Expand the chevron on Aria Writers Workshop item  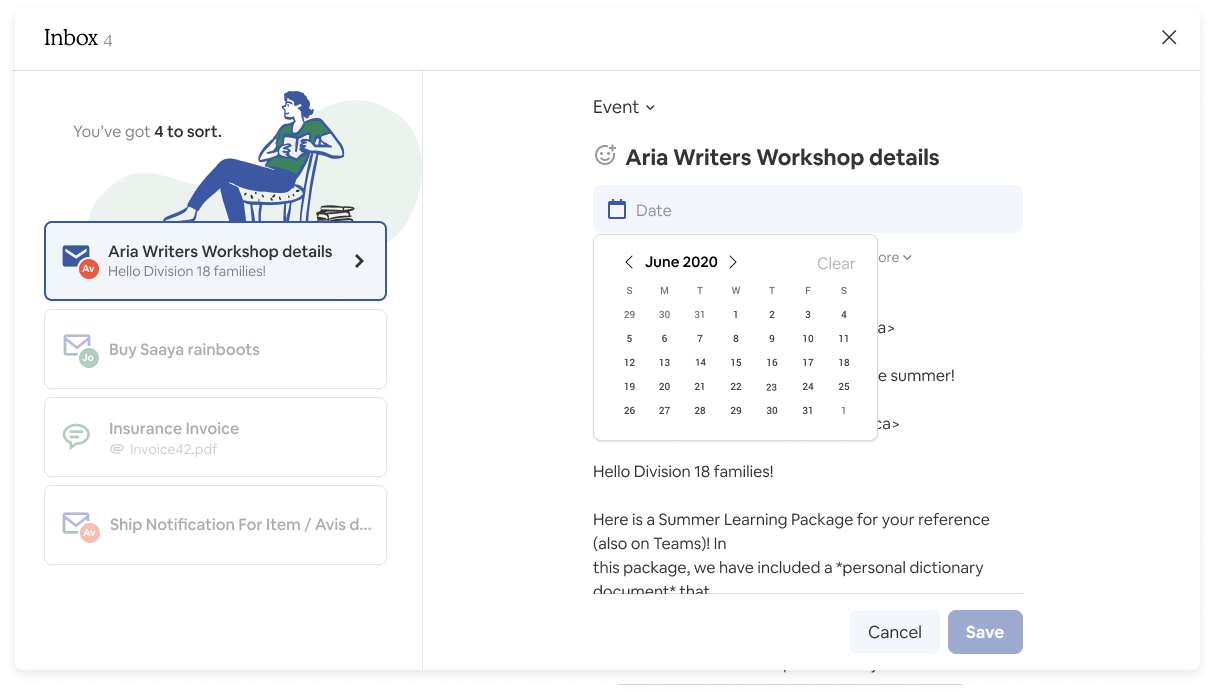pyautogui.click(x=360, y=261)
